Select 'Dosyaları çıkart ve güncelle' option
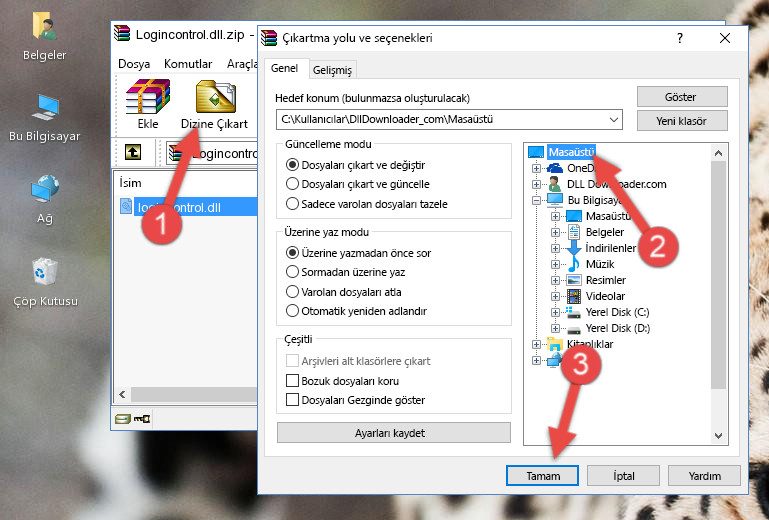Image resolution: width=769 pixels, height=520 pixels. [293, 184]
